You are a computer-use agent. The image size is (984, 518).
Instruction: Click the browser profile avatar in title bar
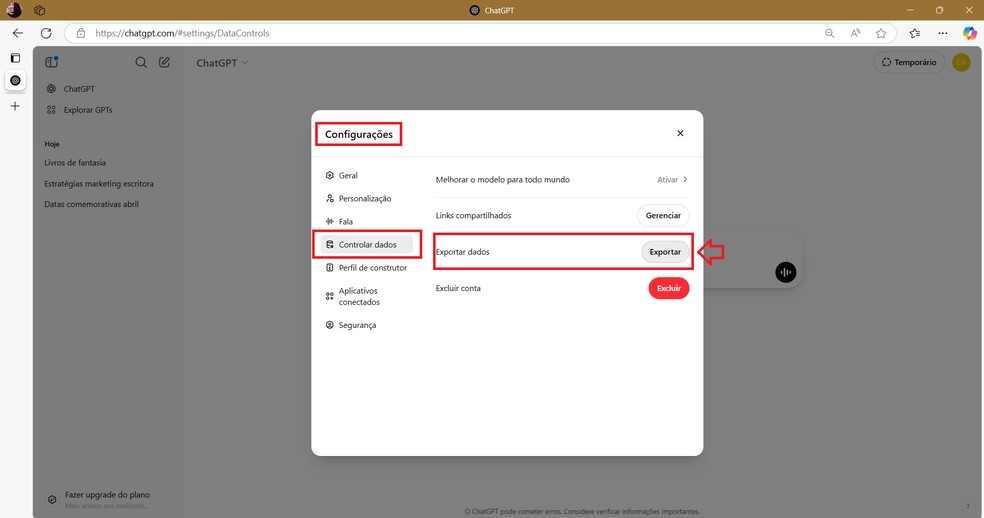point(14,10)
